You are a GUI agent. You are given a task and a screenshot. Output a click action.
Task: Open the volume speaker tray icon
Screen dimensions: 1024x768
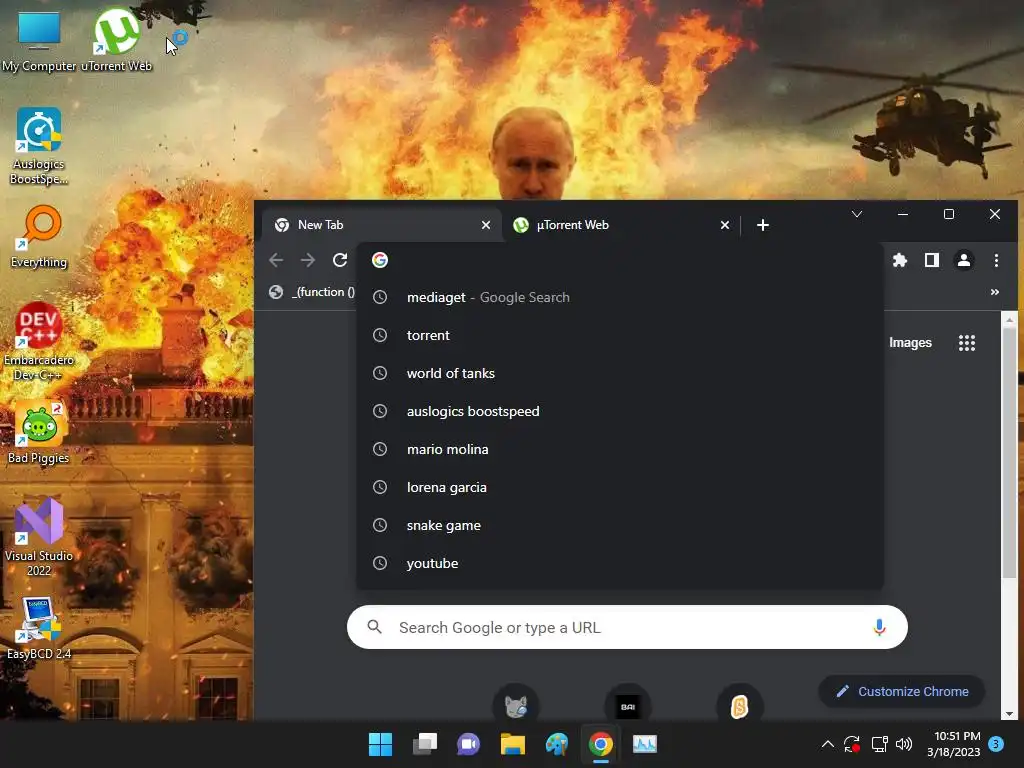pyautogui.click(x=904, y=744)
